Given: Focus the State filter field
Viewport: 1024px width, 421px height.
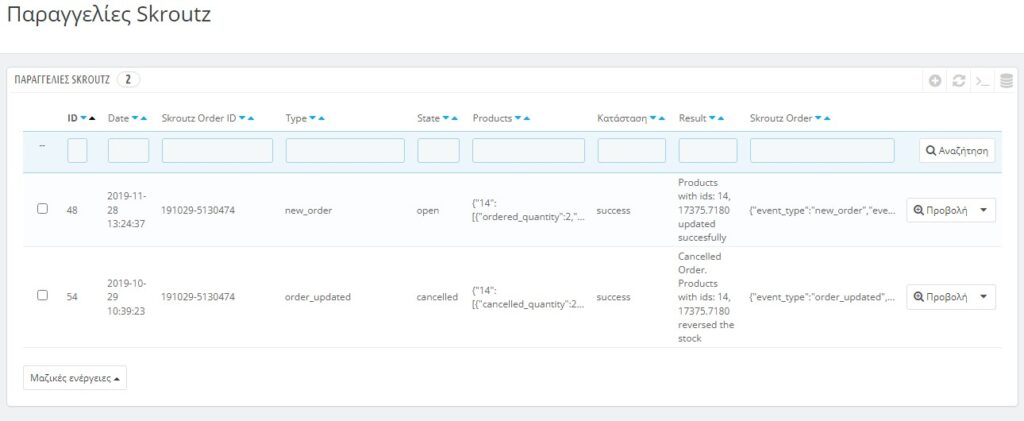Looking at the screenshot, I should tap(438, 151).
